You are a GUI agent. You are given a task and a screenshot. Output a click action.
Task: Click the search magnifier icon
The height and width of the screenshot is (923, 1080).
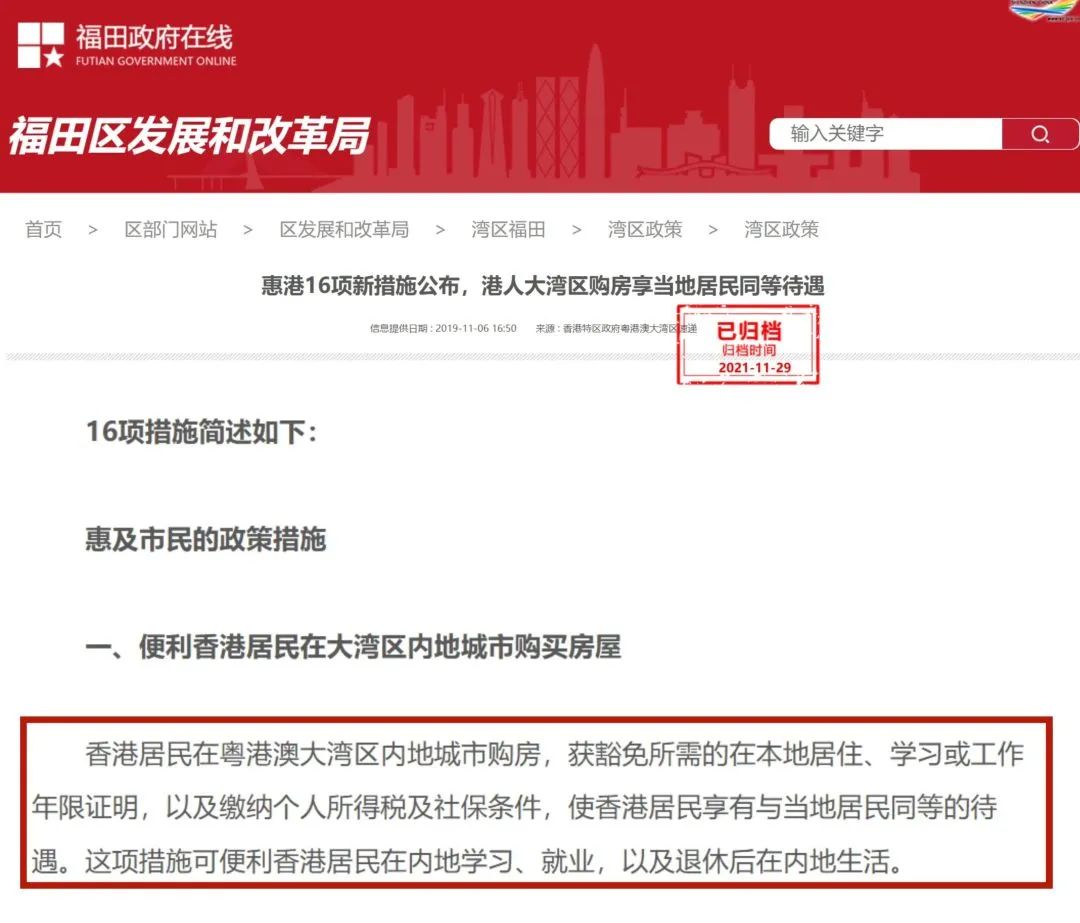1041,134
